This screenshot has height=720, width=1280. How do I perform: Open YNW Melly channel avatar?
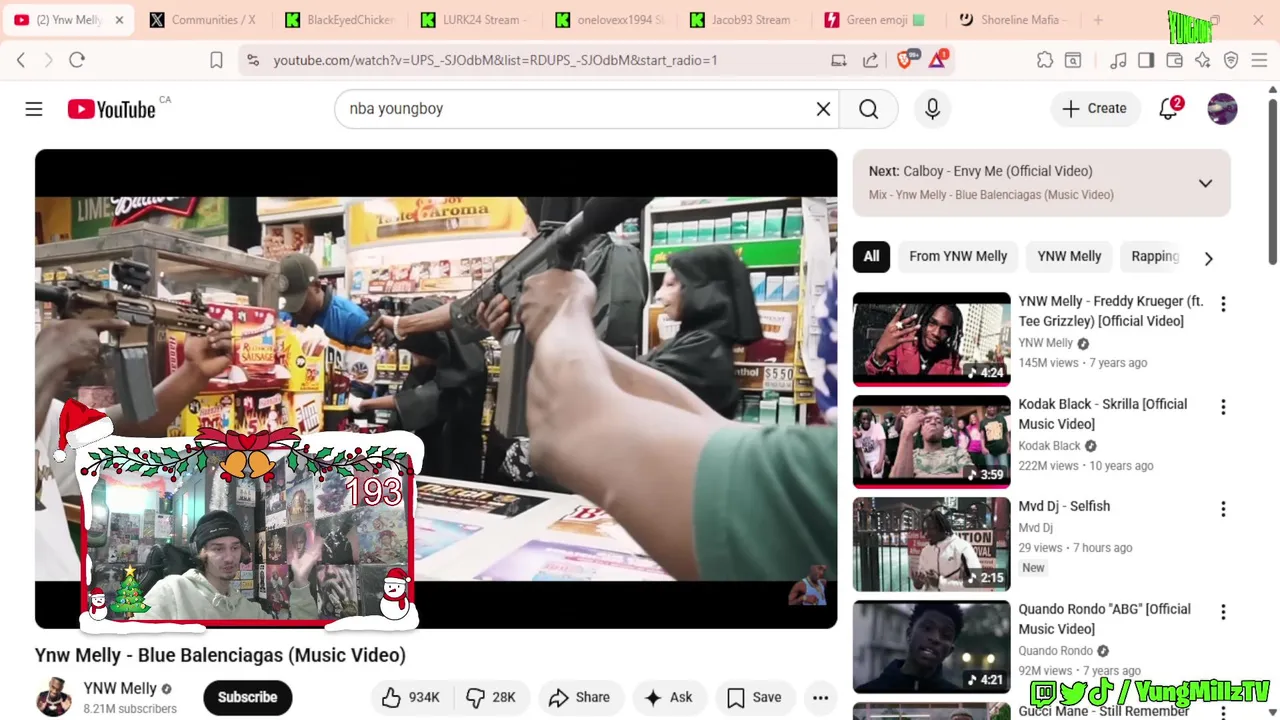54,697
